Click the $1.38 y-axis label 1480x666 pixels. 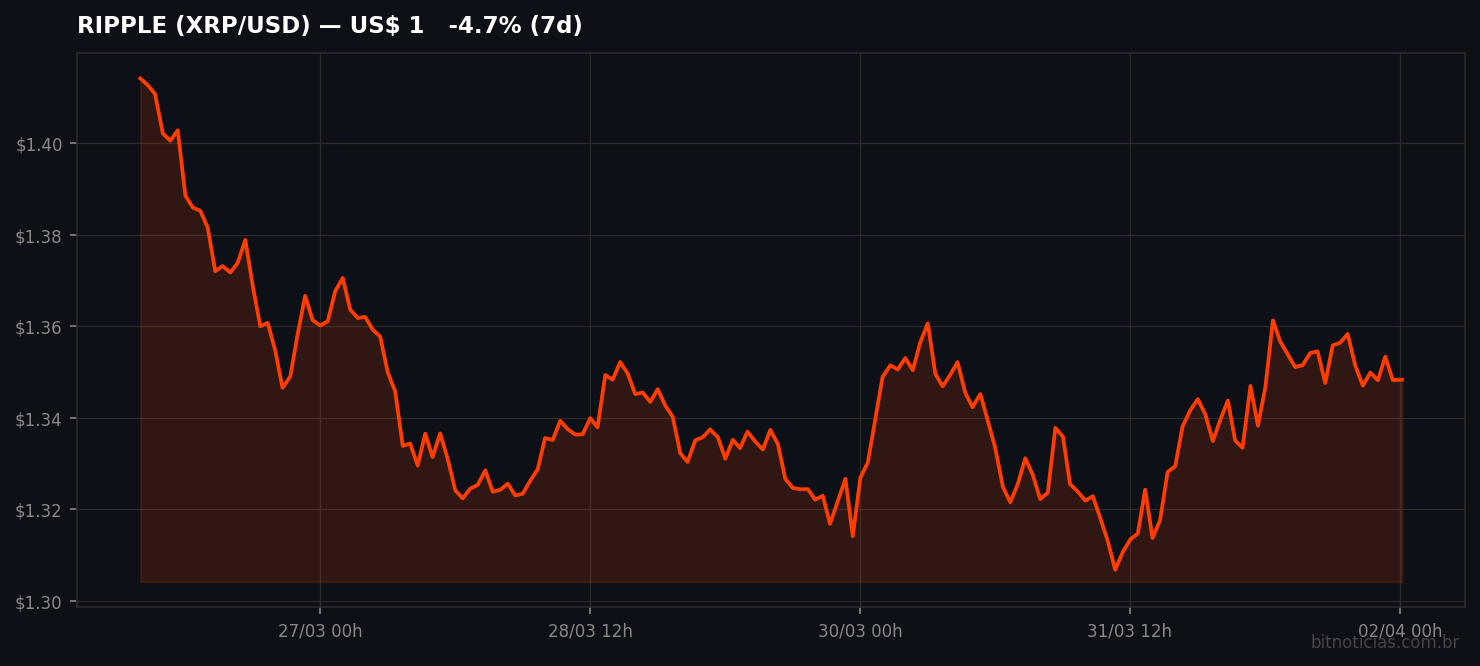click(x=39, y=236)
